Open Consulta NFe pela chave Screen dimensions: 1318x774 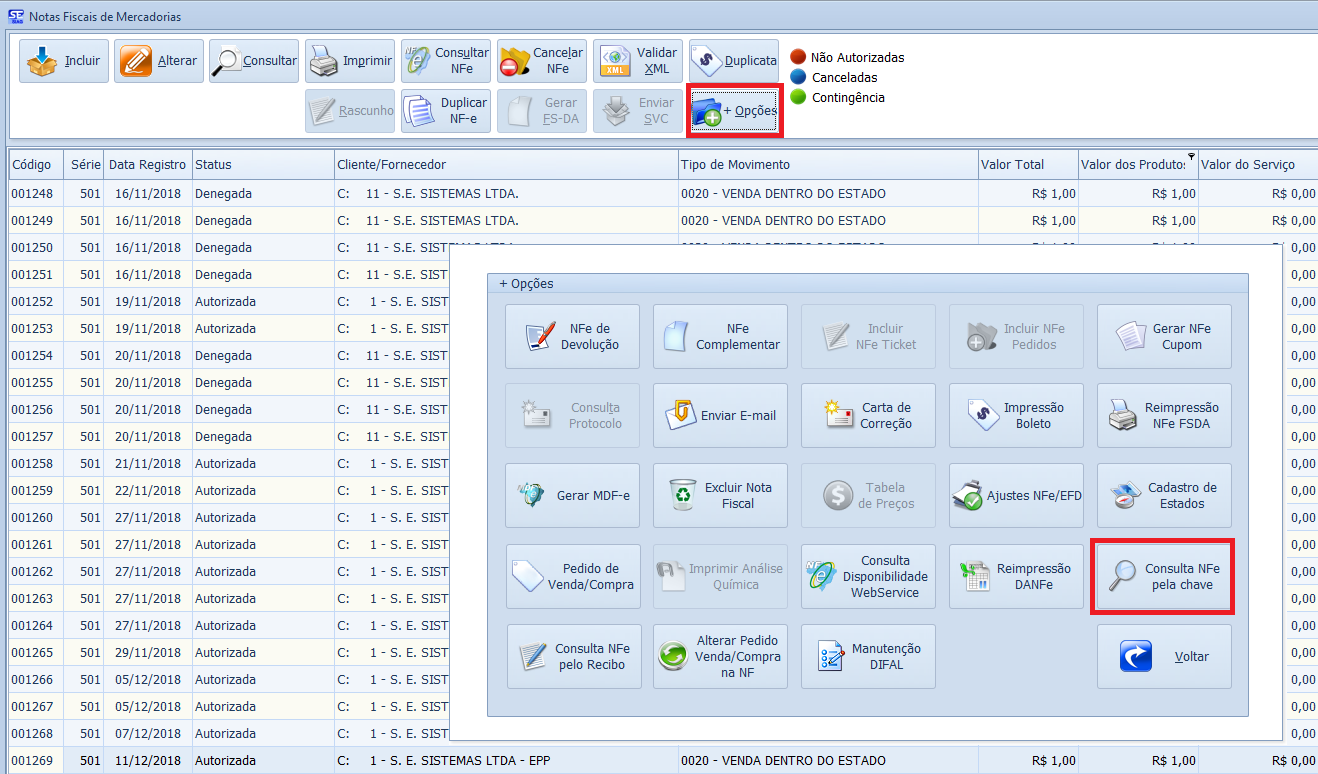tap(1164, 576)
